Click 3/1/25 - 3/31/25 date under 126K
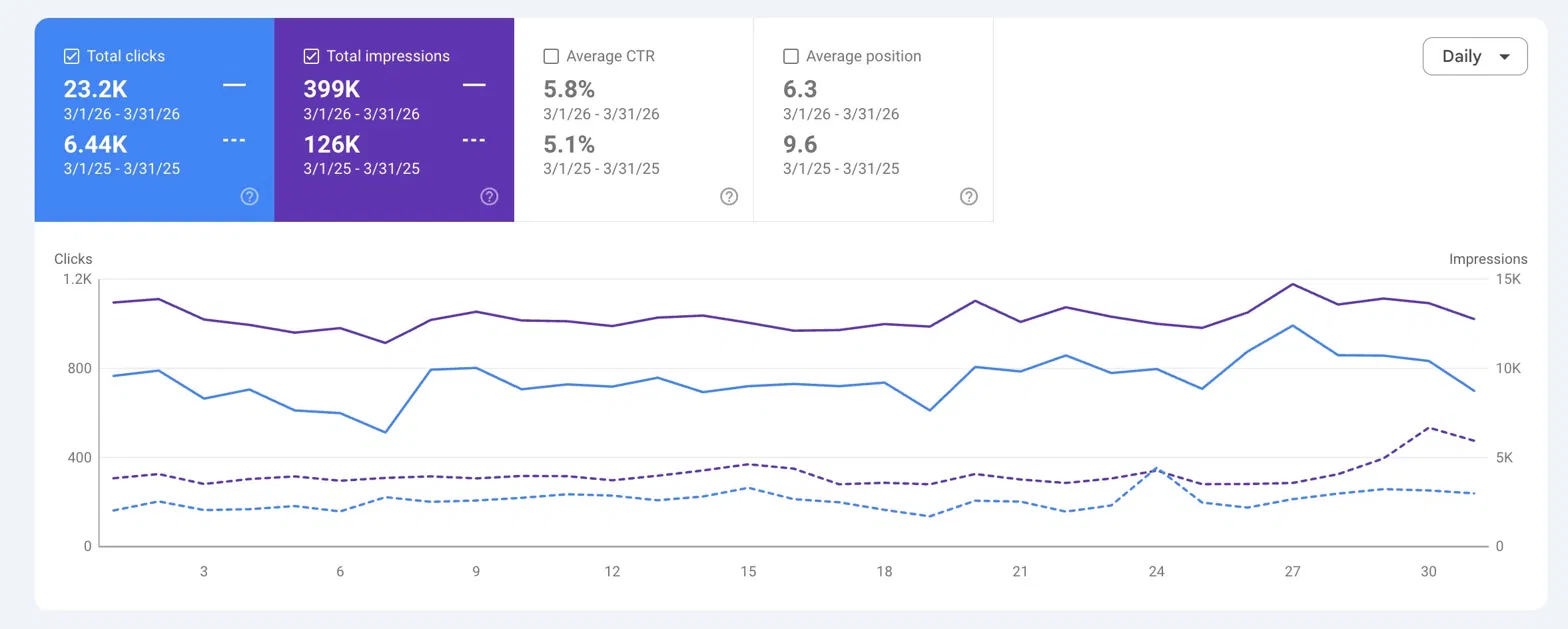 361,168
